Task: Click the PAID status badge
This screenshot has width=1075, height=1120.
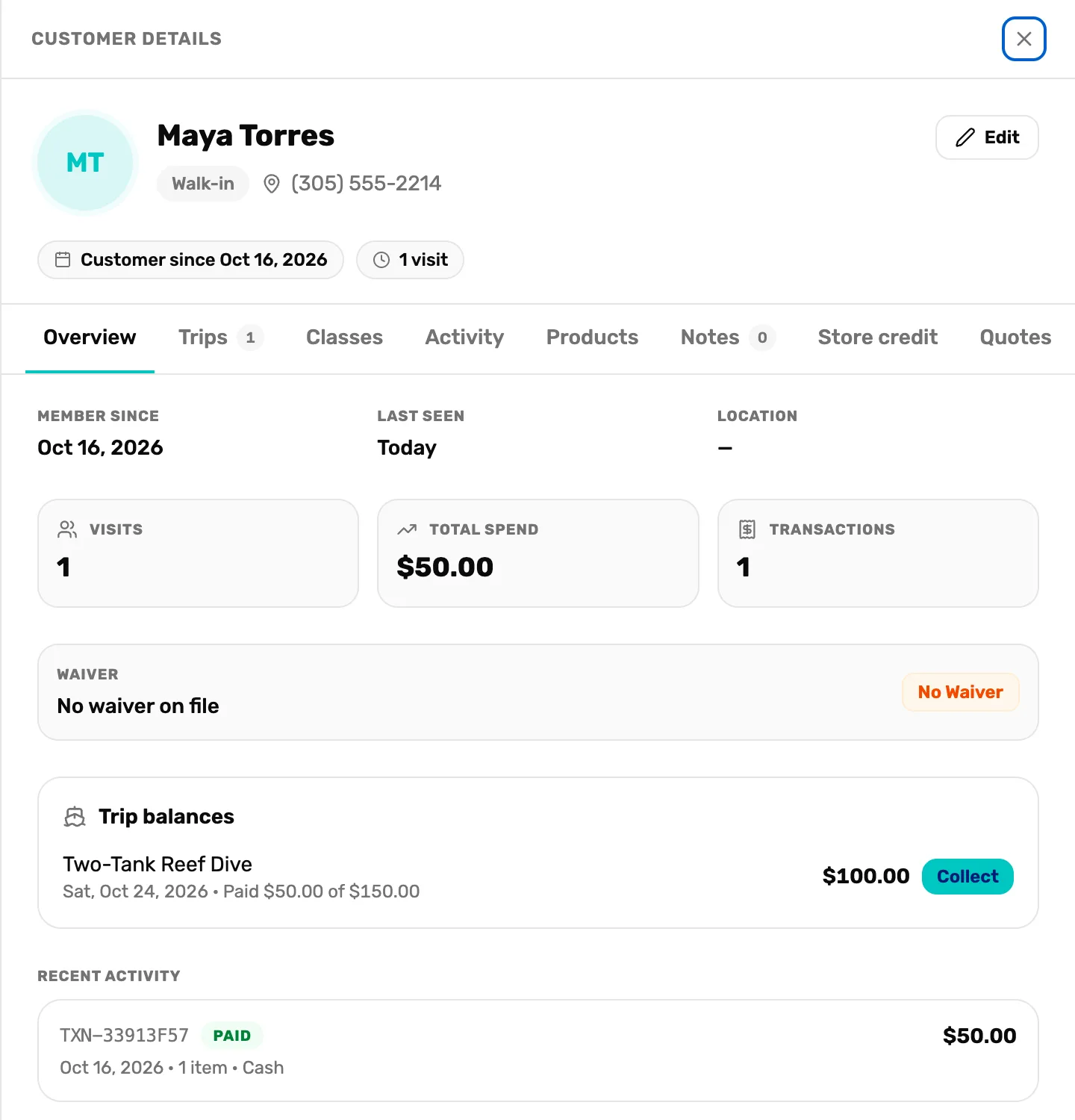Action: (x=232, y=1036)
